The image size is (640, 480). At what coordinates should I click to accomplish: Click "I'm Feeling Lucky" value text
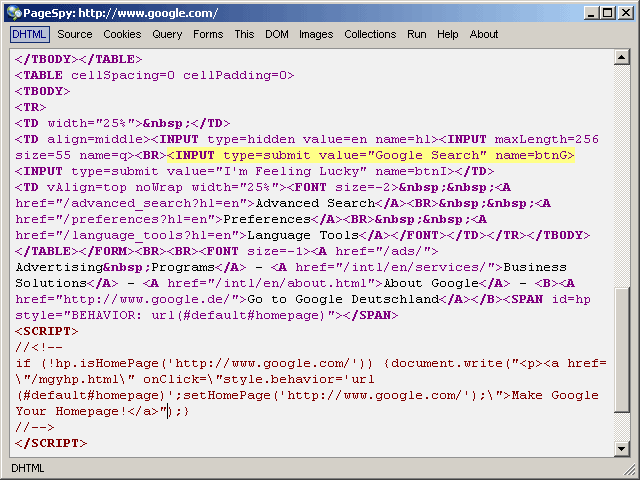point(291,171)
